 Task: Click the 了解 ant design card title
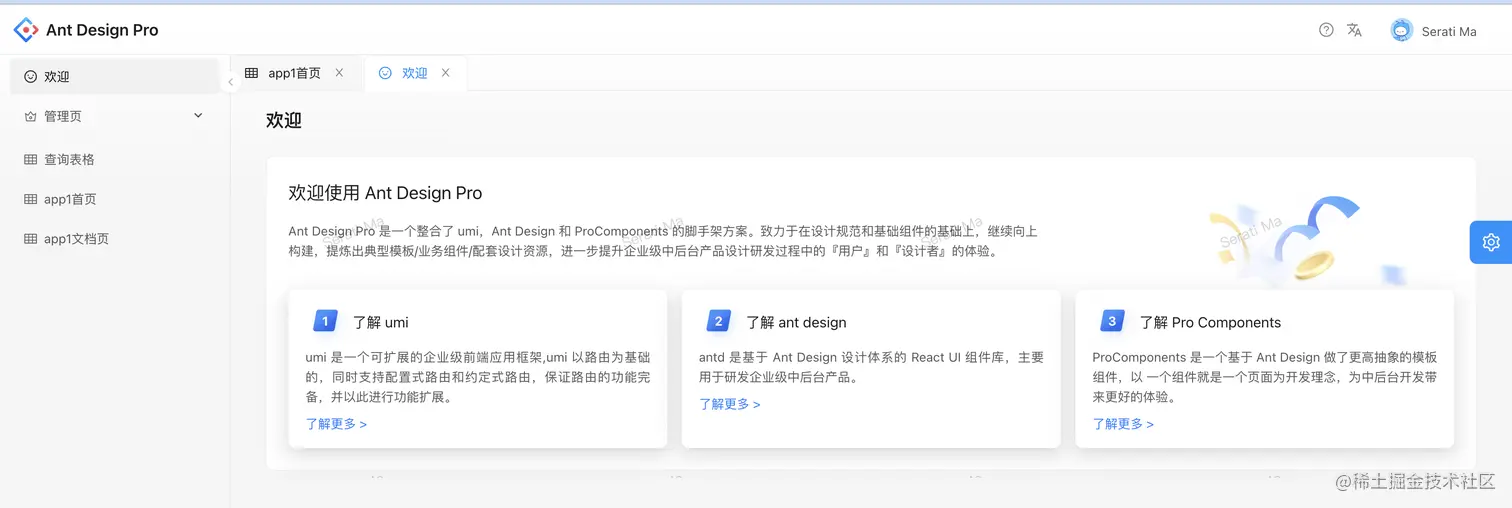tap(796, 322)
